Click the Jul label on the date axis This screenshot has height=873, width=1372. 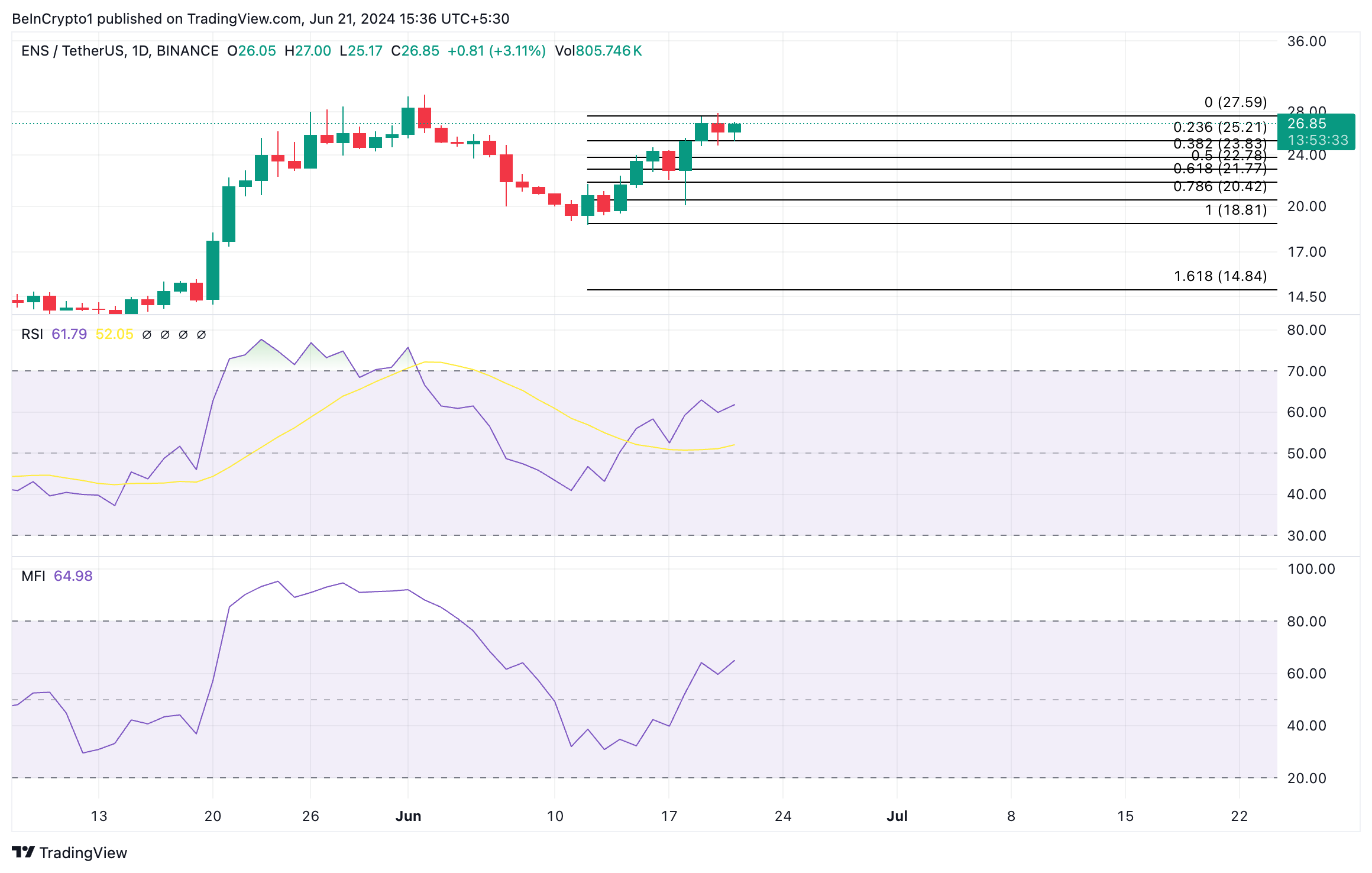897,816
